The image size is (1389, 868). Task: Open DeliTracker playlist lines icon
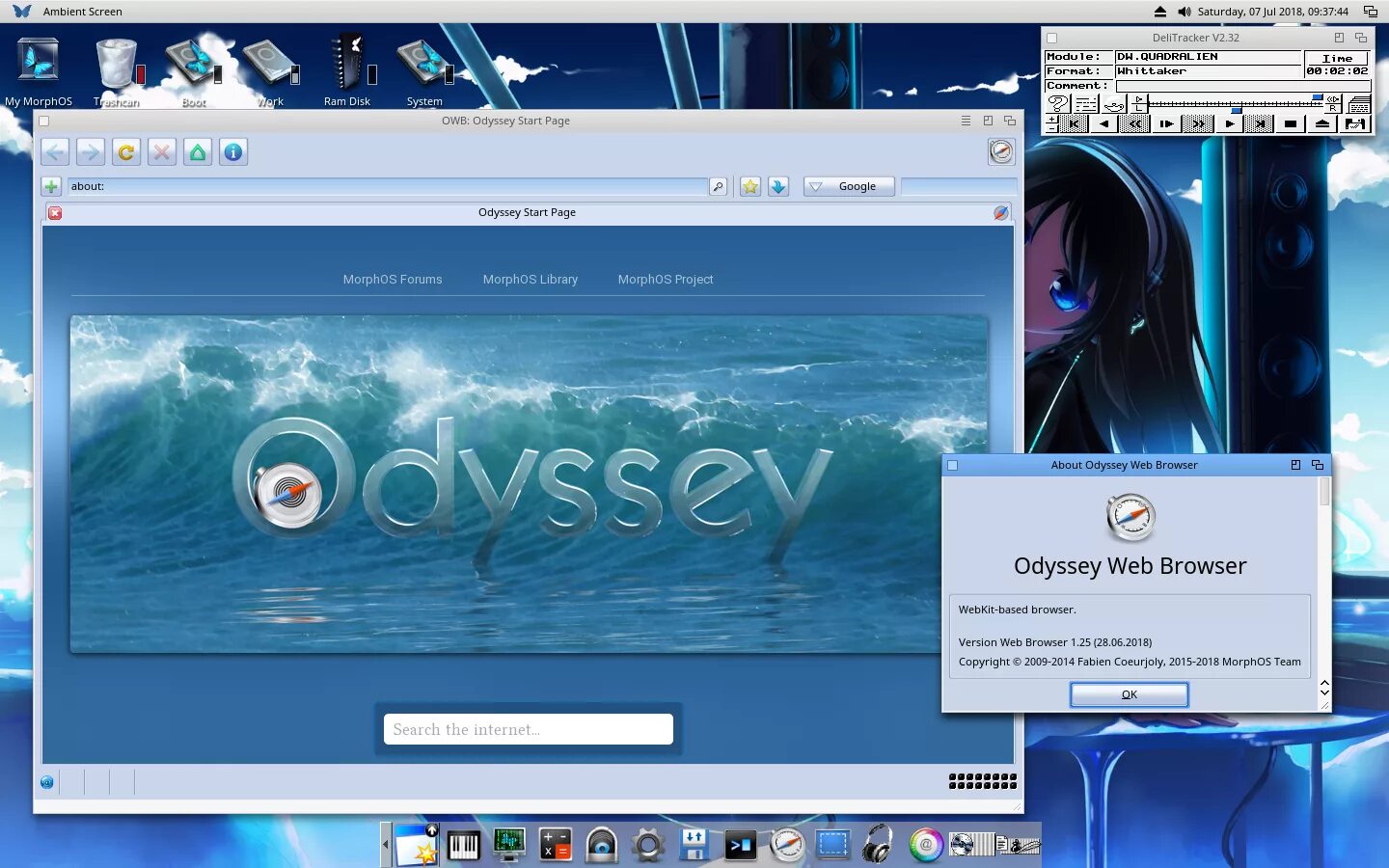[1086, 103]
